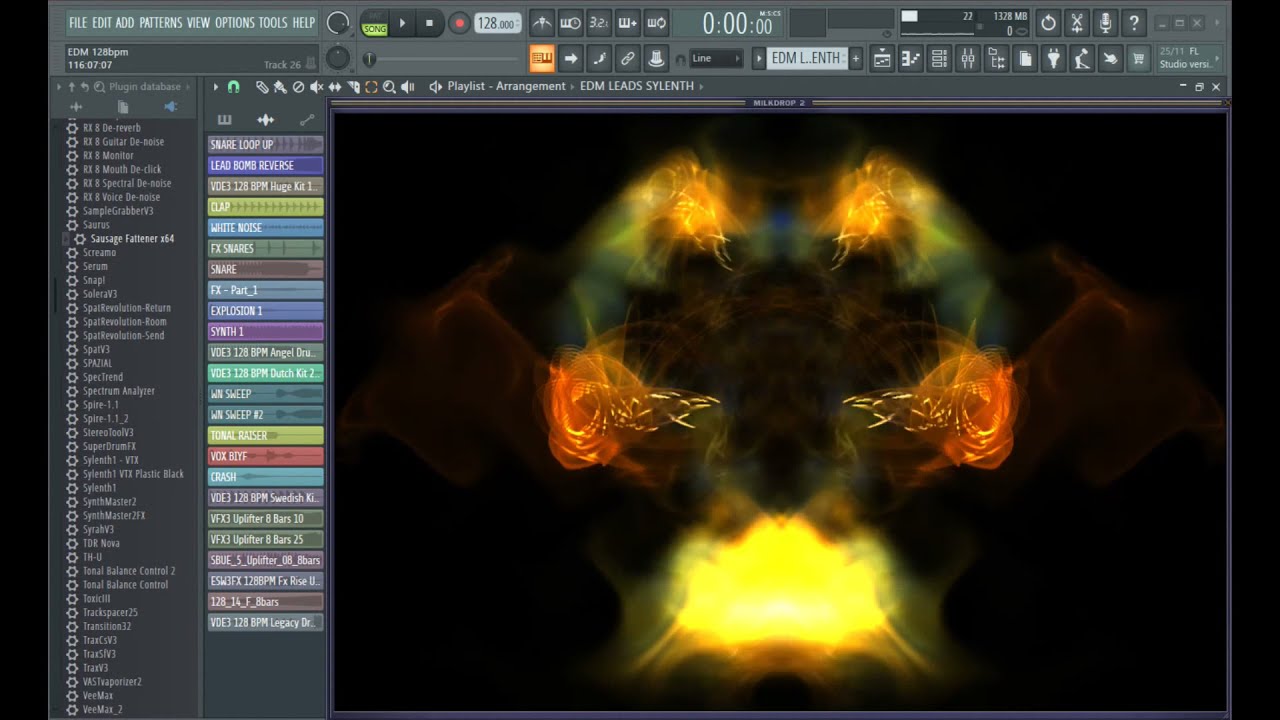Viewport: 1280px width, 720px height.
Task: Open the Playlist view icon
Action: pos(882,59)
